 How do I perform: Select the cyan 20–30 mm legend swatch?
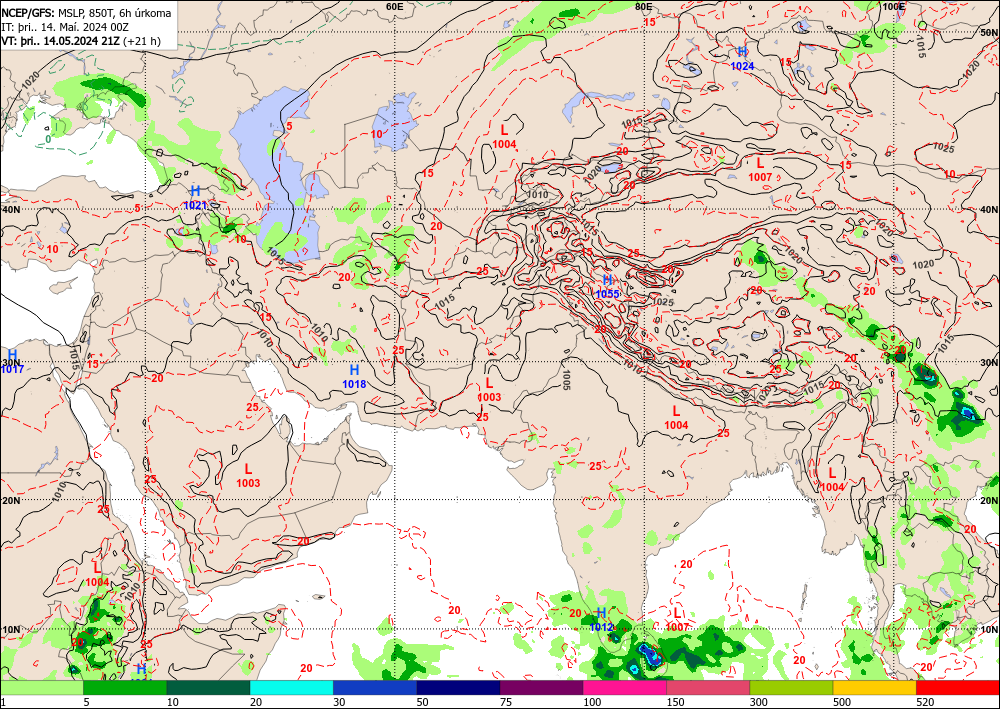coord(291,687)
